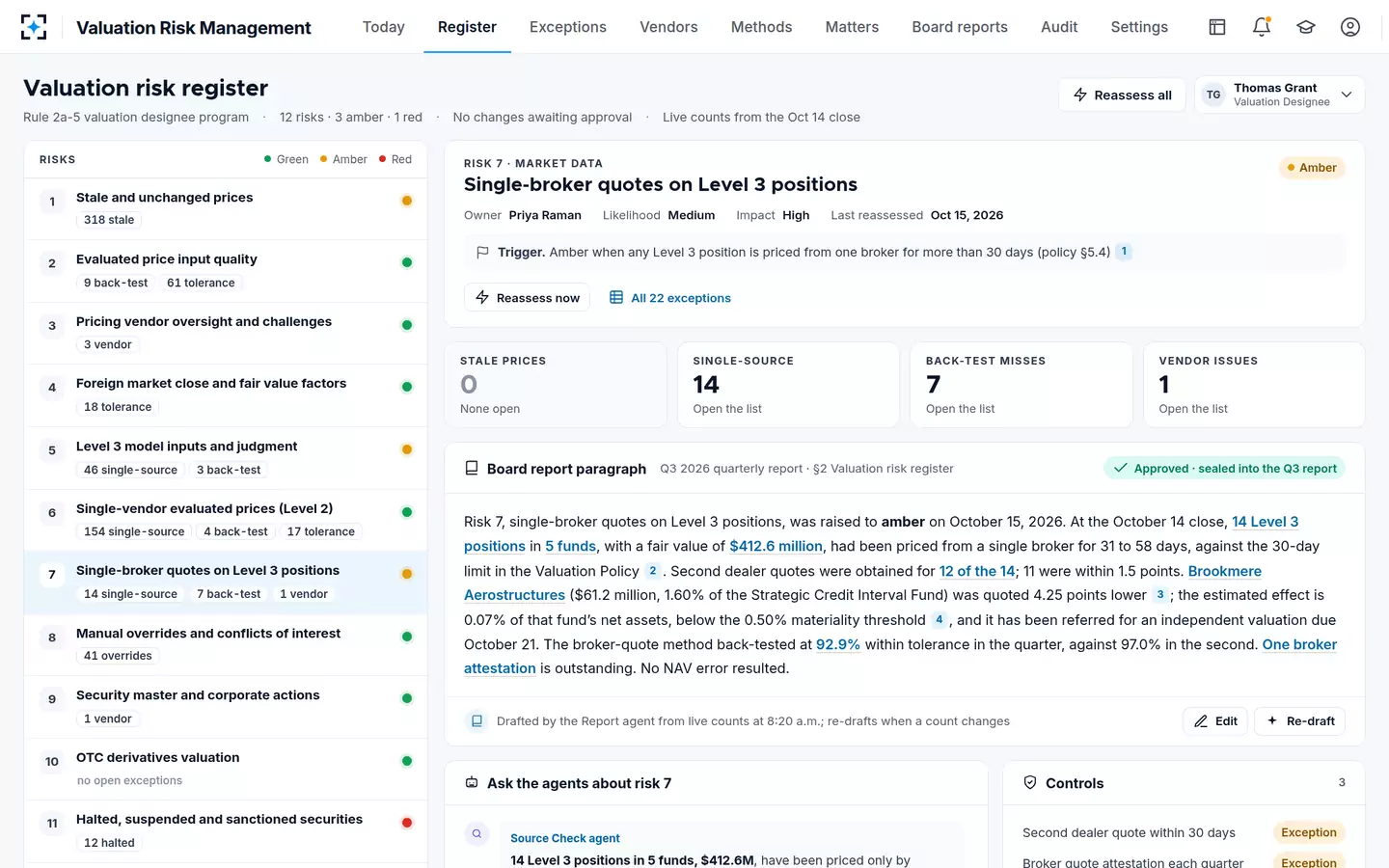The image size is (1389, 868).
Task: Open the notifications bell
Action: tap(1262, 27)
